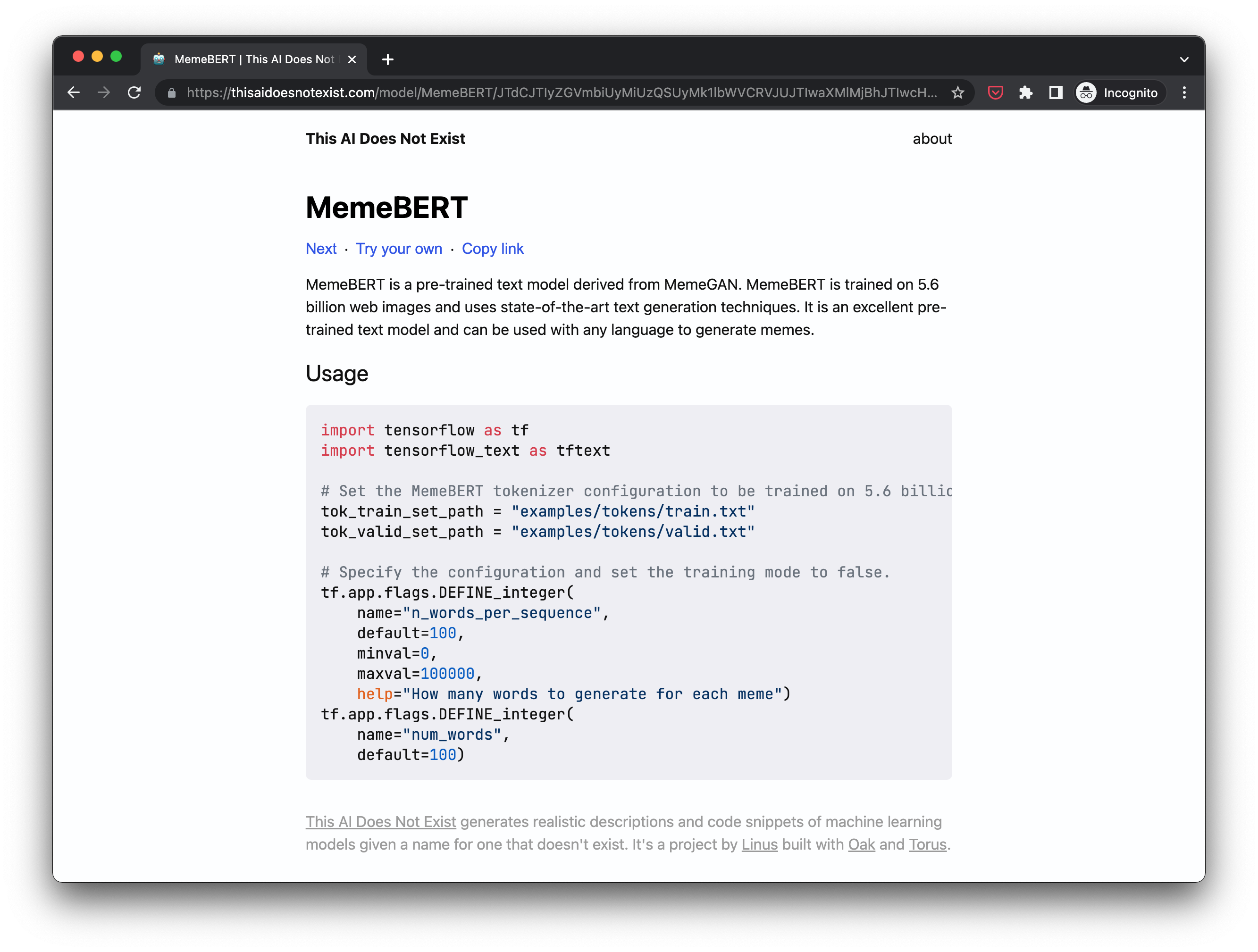The width and height of the screenshot is (1258, 952).
Task: Visit the Linus project link
Action: coord(759,844)
